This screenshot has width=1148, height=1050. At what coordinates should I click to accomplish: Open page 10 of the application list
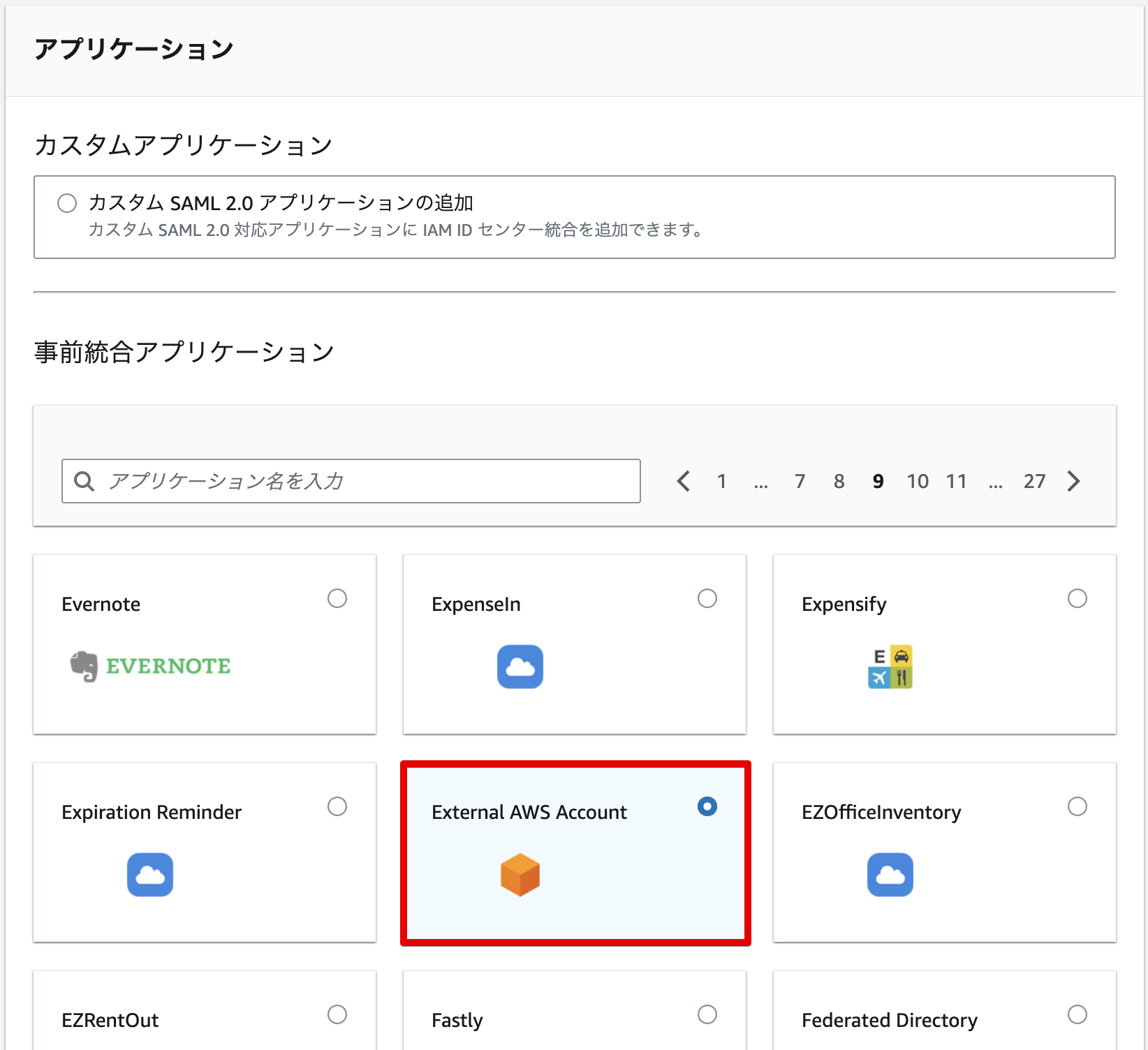point(918,481)
